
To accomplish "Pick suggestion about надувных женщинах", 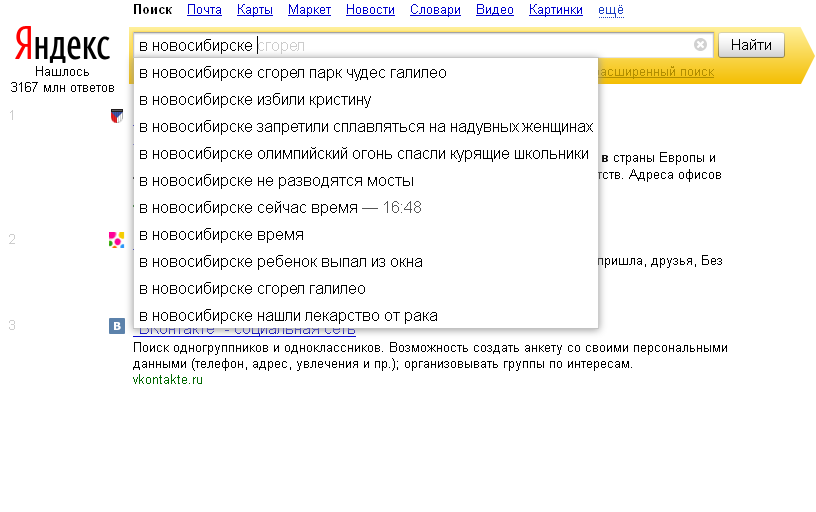I will pyautogui.click(x=366, y=126).
